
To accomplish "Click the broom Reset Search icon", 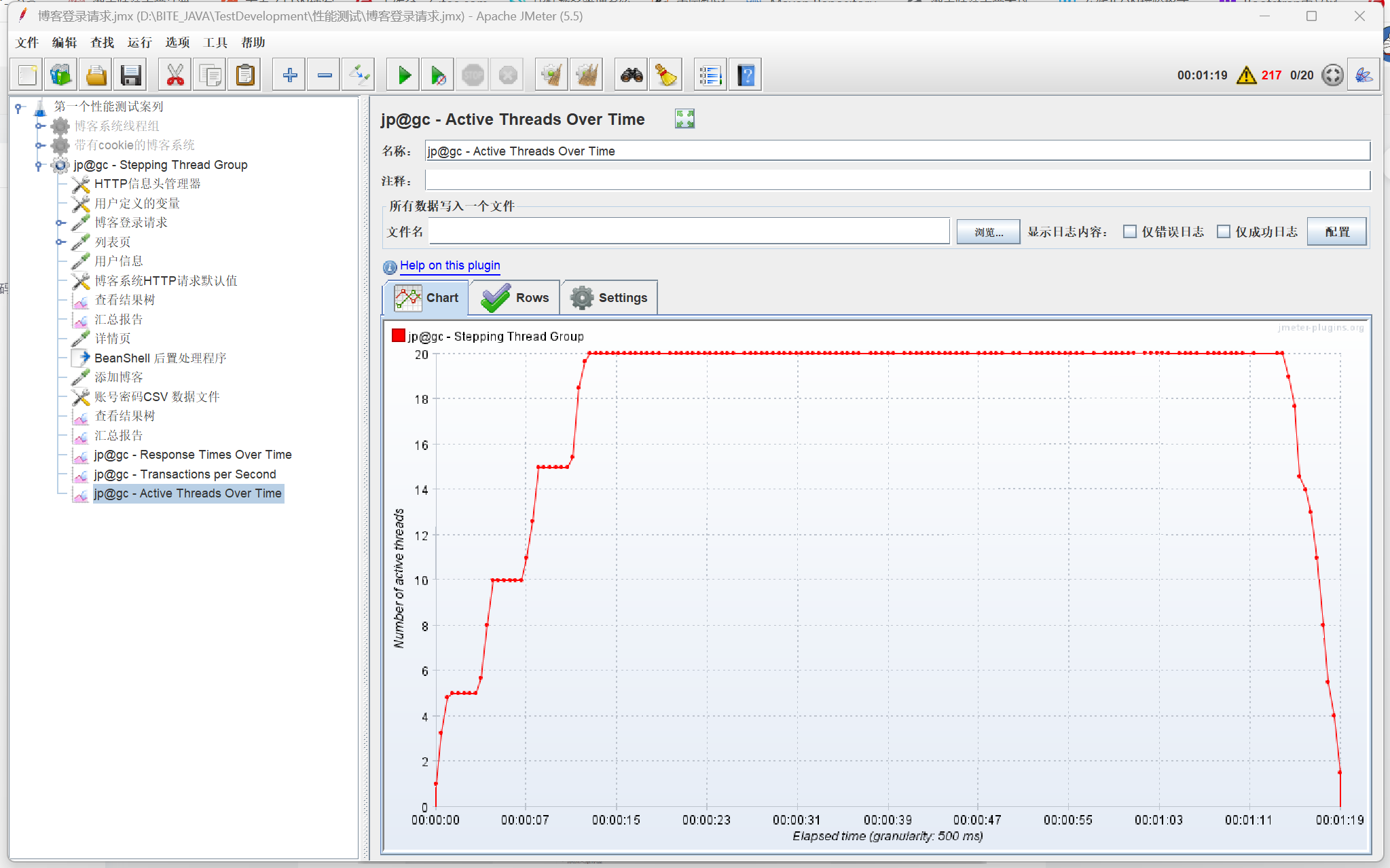I will coord(666,75).
